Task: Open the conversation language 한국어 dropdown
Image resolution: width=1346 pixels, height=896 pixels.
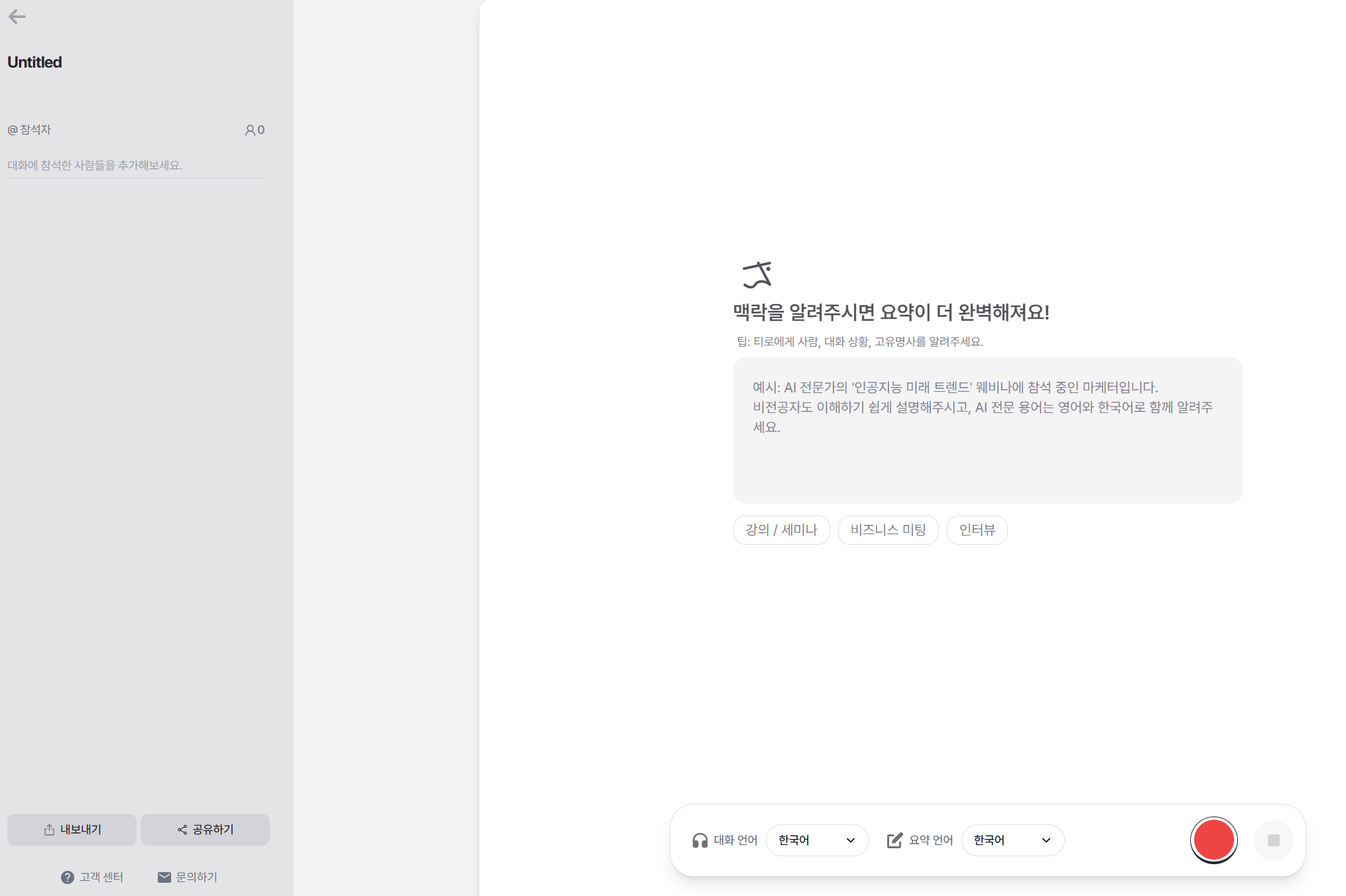Action: point(816,840)
